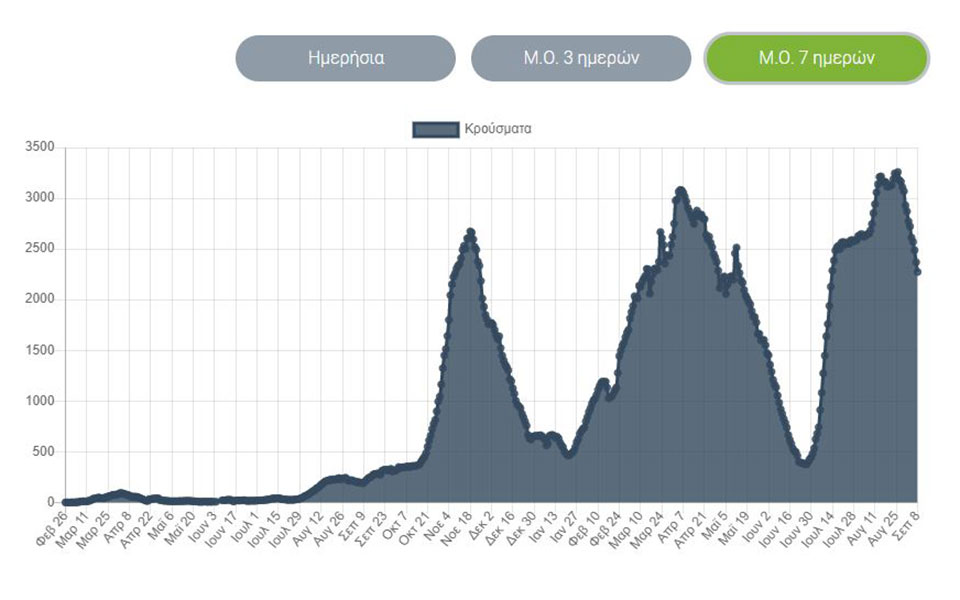Click the April peak near 3000 cases

(x=682, y=190)
